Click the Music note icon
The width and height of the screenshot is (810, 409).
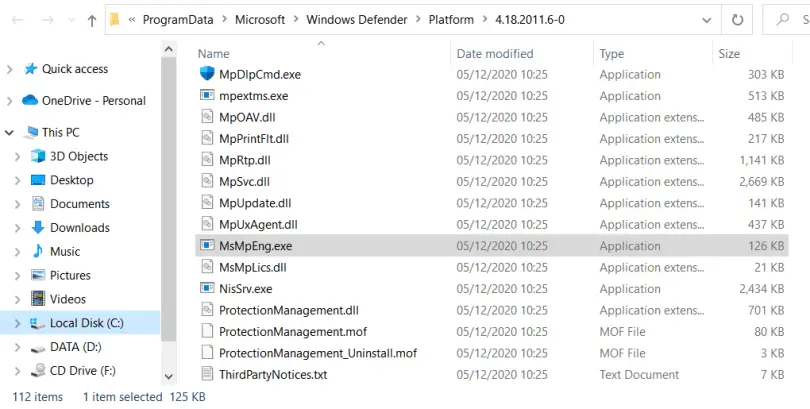[x=38, y=251]
